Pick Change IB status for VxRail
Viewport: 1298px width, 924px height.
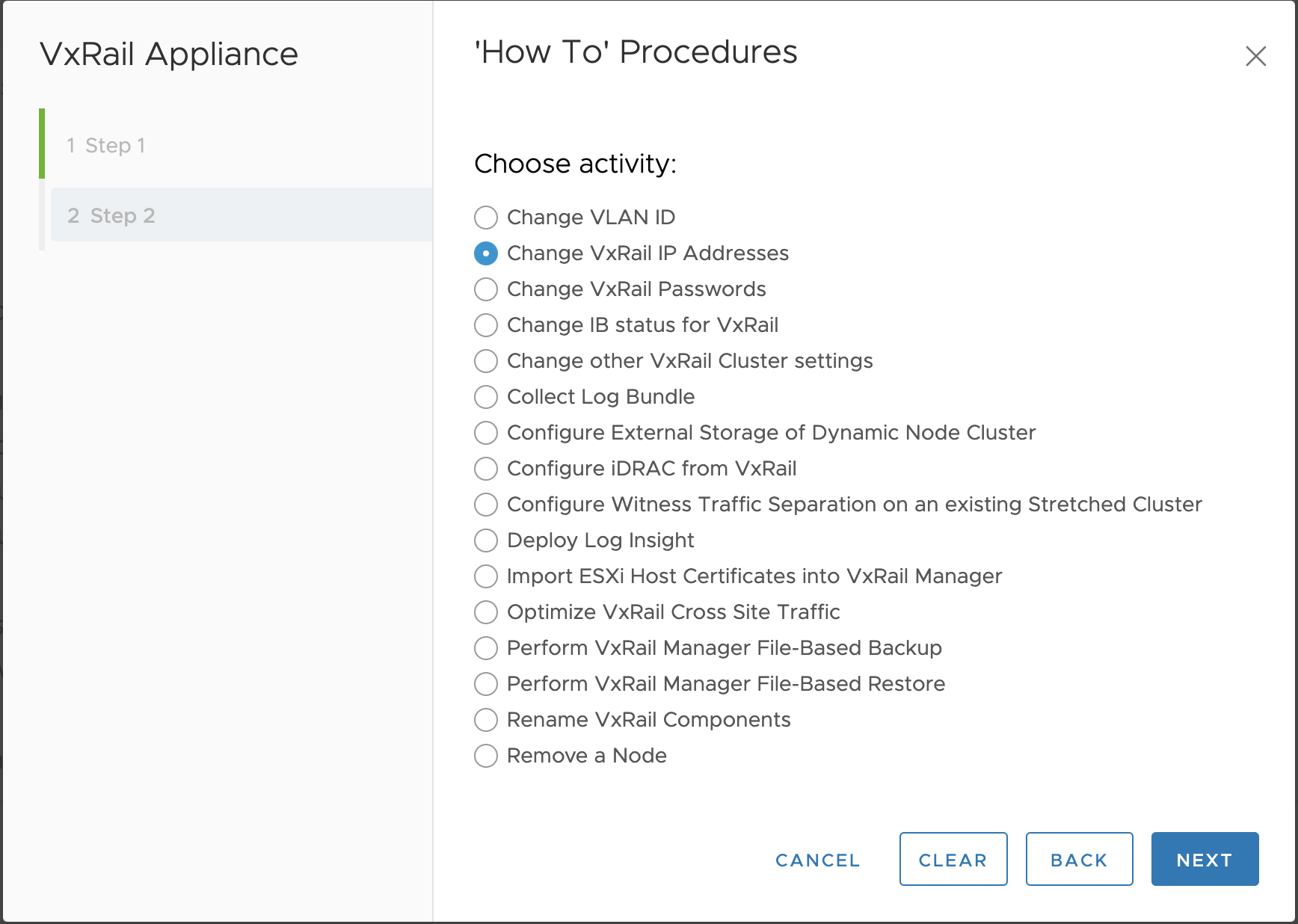click(486, 325)
